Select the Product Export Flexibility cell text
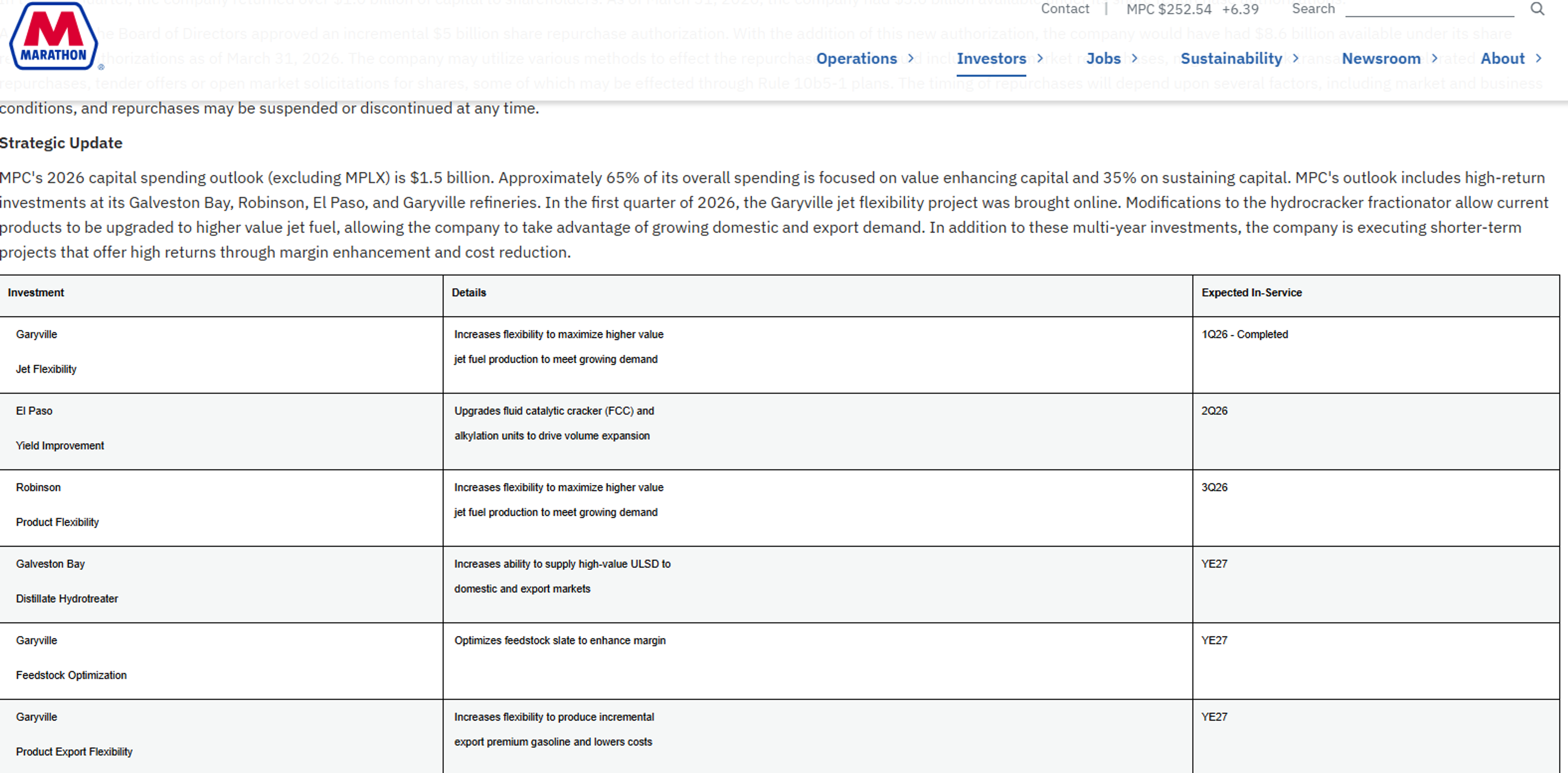 point(74,752)
